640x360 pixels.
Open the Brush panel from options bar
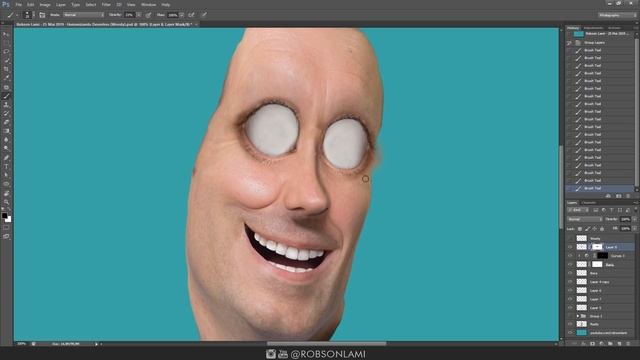(42, 15)
